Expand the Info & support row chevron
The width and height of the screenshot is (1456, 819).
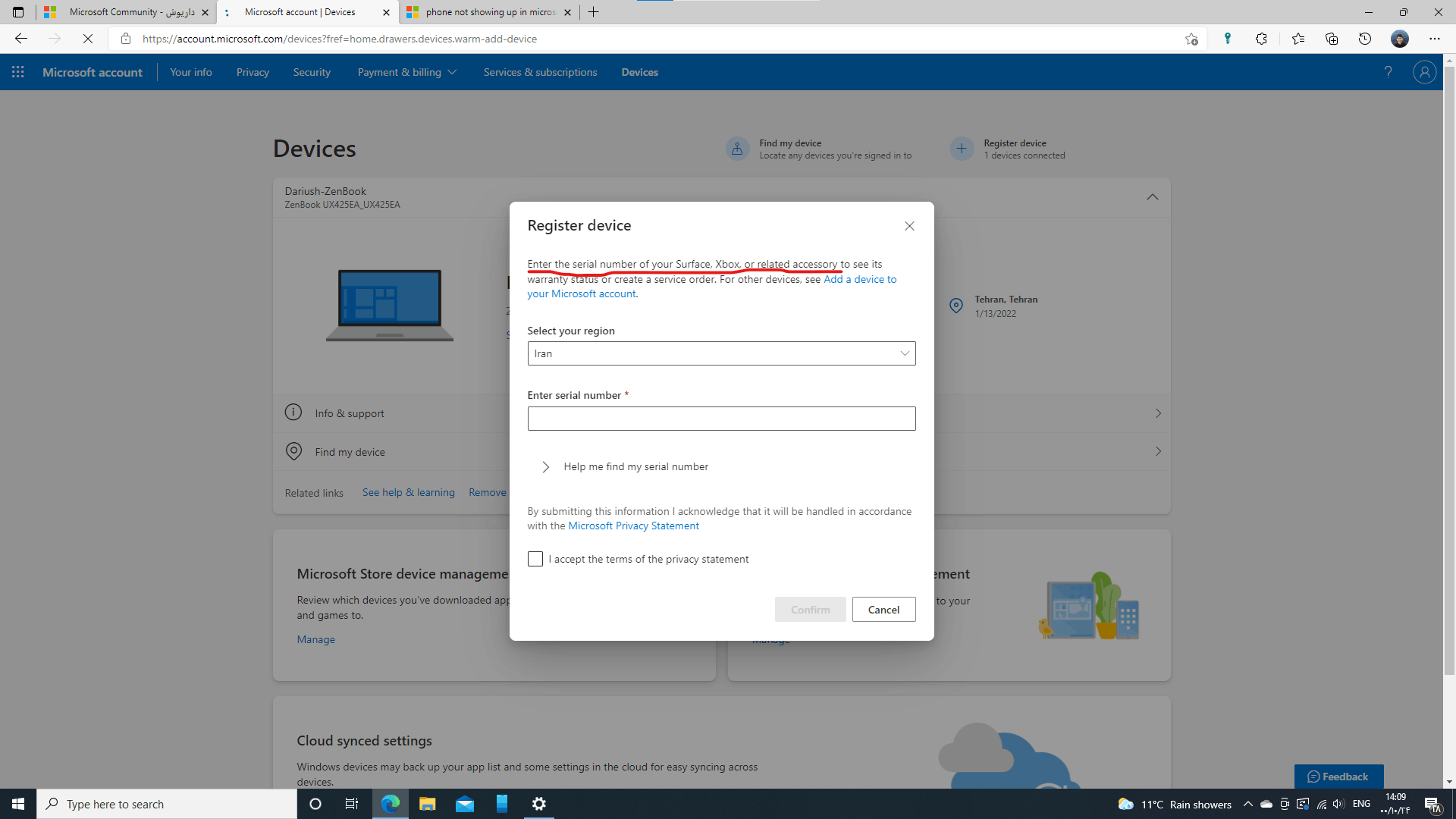tap(1158, 413)
